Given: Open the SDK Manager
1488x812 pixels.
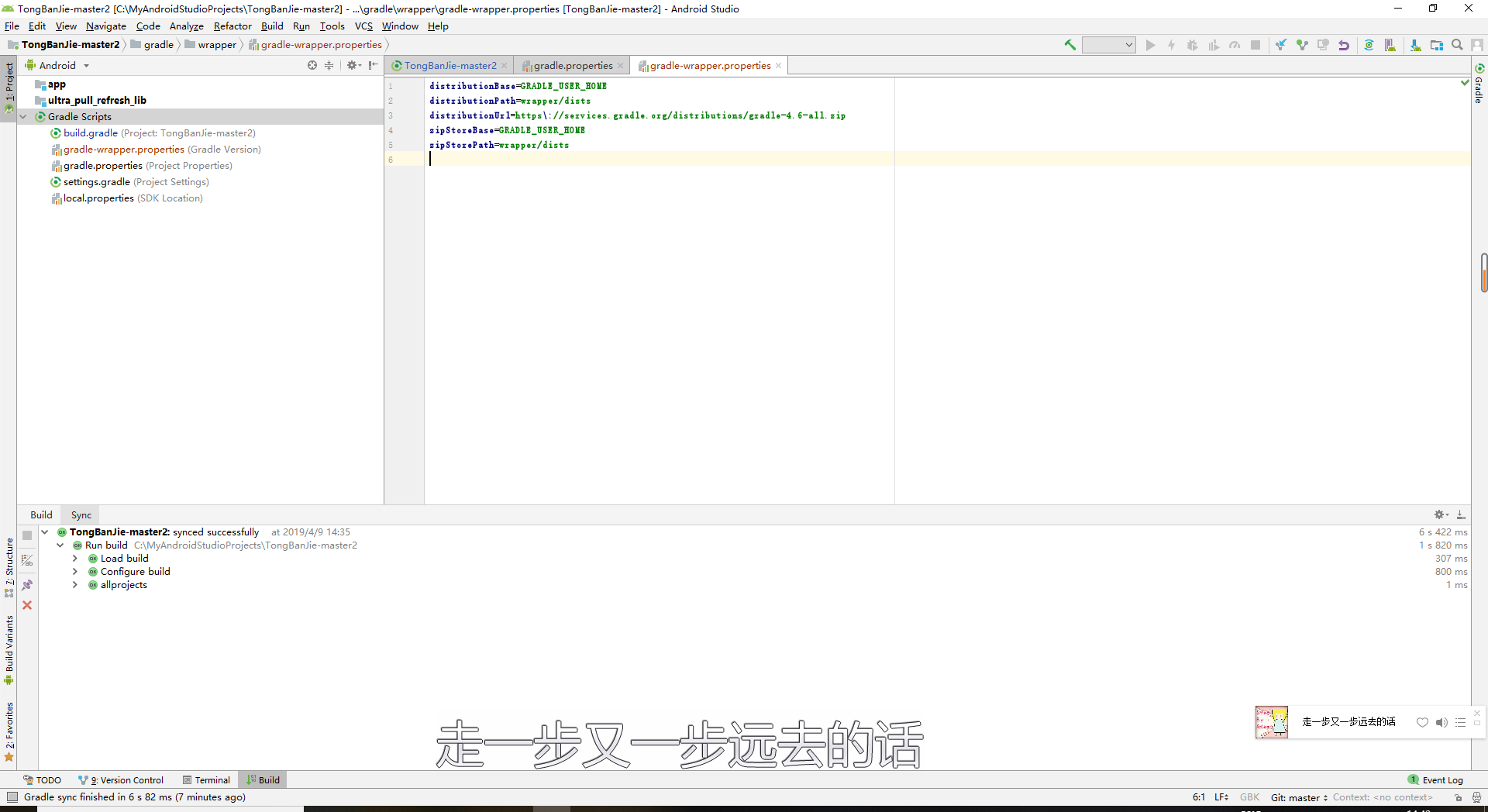Looking at the screenshot, I should pos(1414,45).
